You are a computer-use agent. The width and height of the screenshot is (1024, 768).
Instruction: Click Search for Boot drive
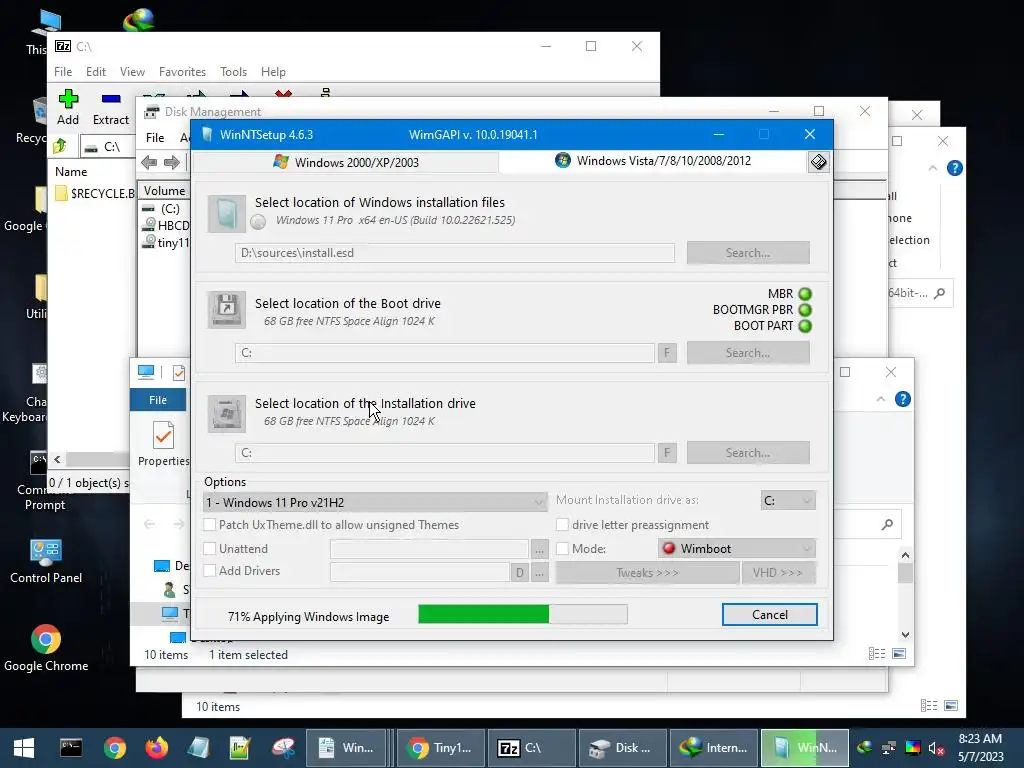click(x=748, y=353)
